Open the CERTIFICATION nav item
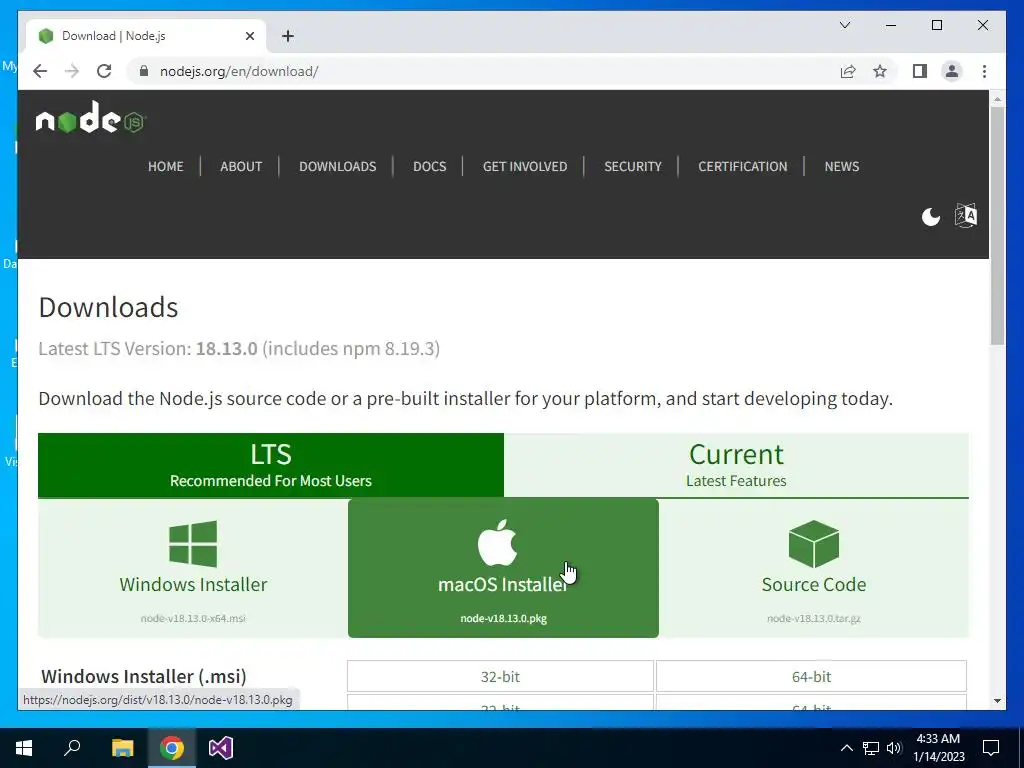Viewport: 1024px width, 768px height. pos(743,167)
